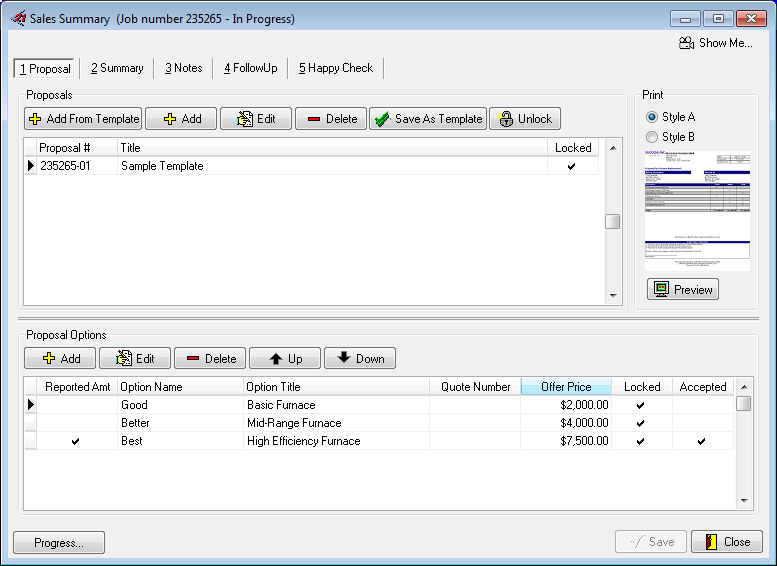Toggle Reported Amt check for Best option

pos(76,441)
